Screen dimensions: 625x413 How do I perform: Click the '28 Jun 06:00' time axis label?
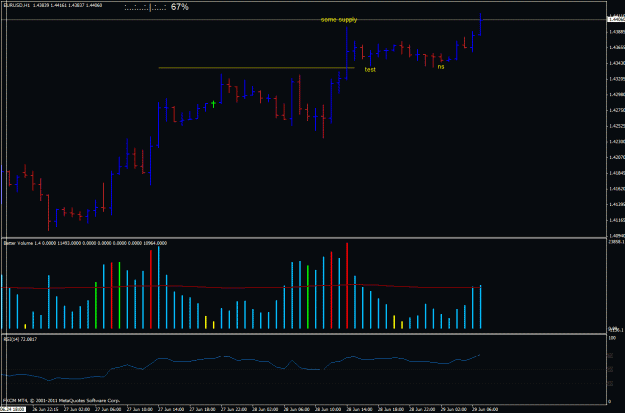coord(297,409)
